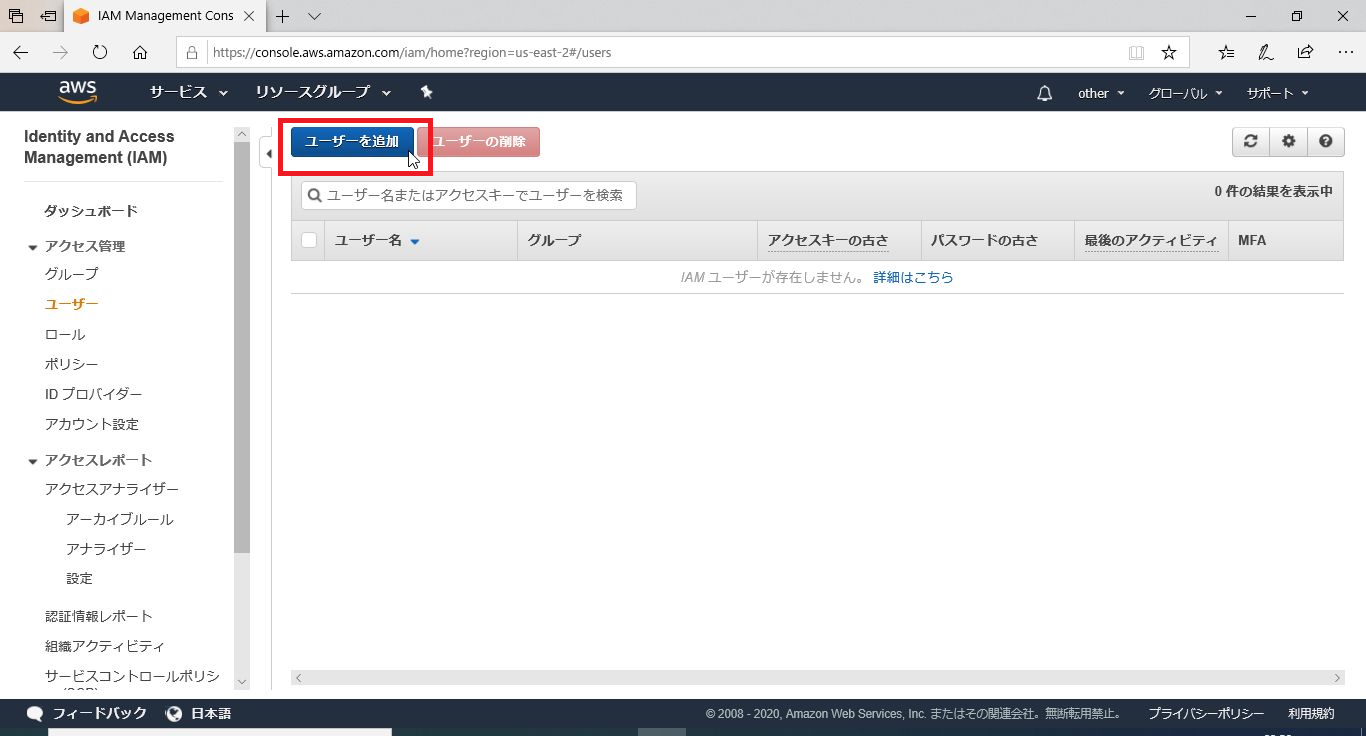Sort by ユーザー名 column arrow

coord(415,241)
